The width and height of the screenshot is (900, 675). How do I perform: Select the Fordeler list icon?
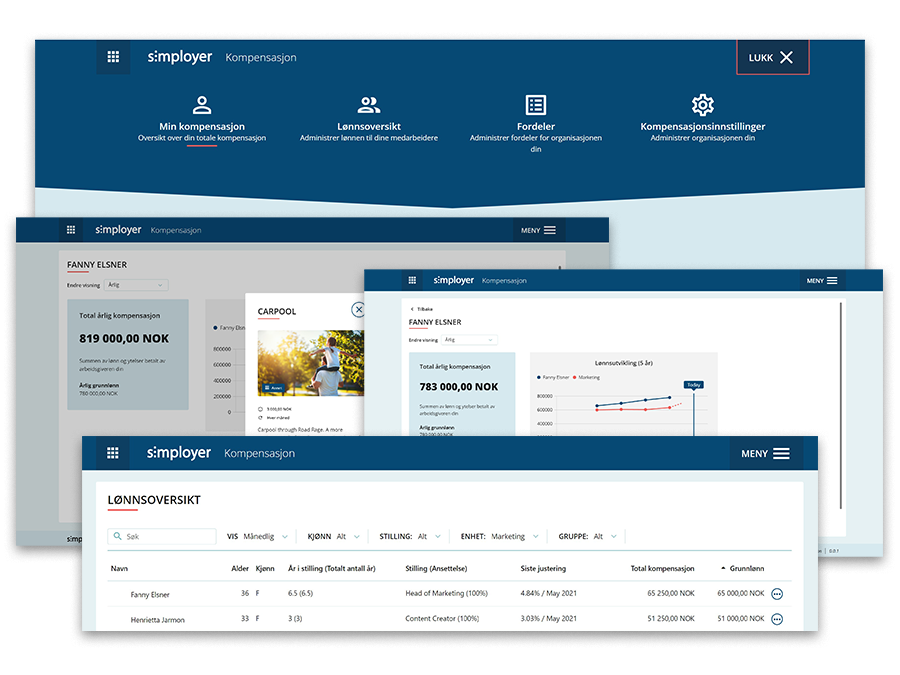536,105
